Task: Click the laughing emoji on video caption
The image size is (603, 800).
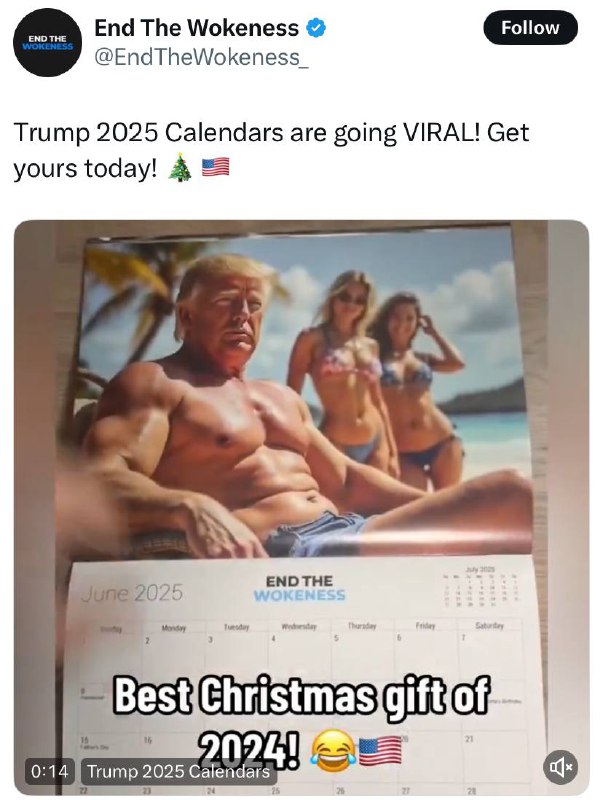Action: (x=334, y=749)
